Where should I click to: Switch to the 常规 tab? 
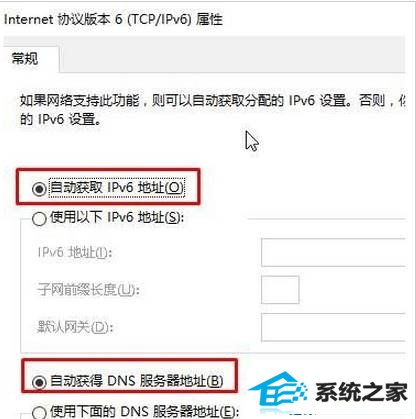[25, 59]
